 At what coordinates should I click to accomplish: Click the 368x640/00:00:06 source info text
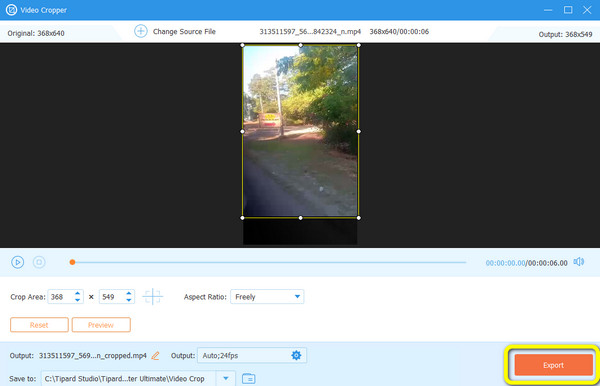click(399, 31)
